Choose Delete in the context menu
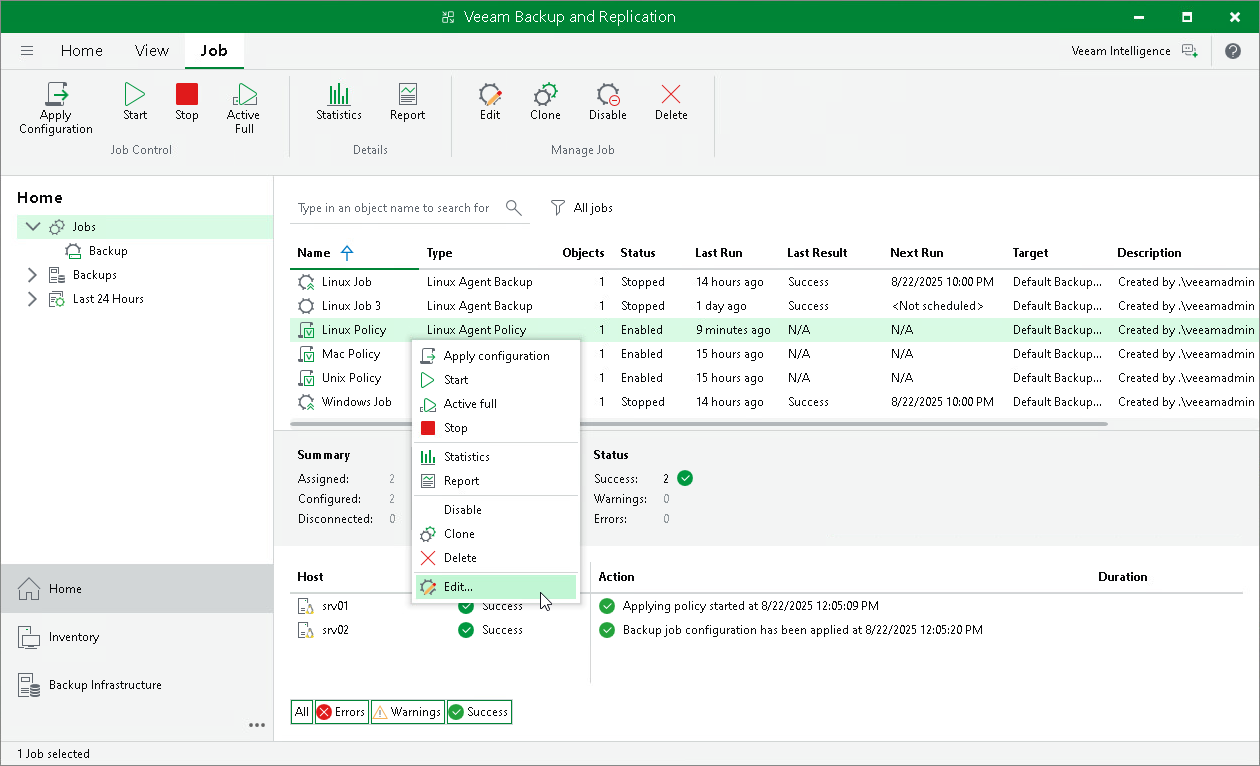This screenshot has width=1260, height=766. pyautogui.click(x=496, y=558)
